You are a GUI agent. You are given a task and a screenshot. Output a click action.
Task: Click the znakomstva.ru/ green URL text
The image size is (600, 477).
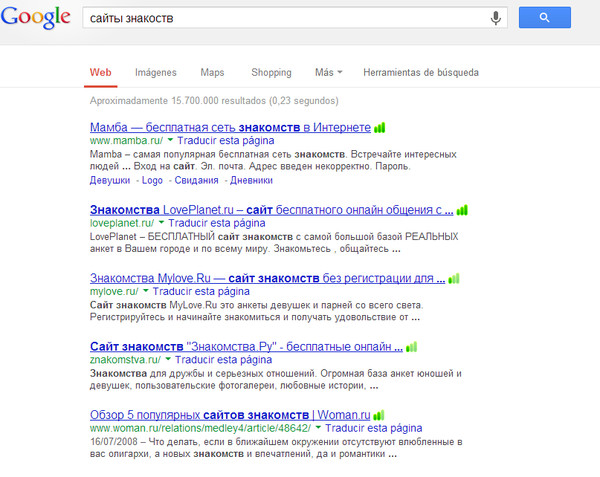(126, 360)
